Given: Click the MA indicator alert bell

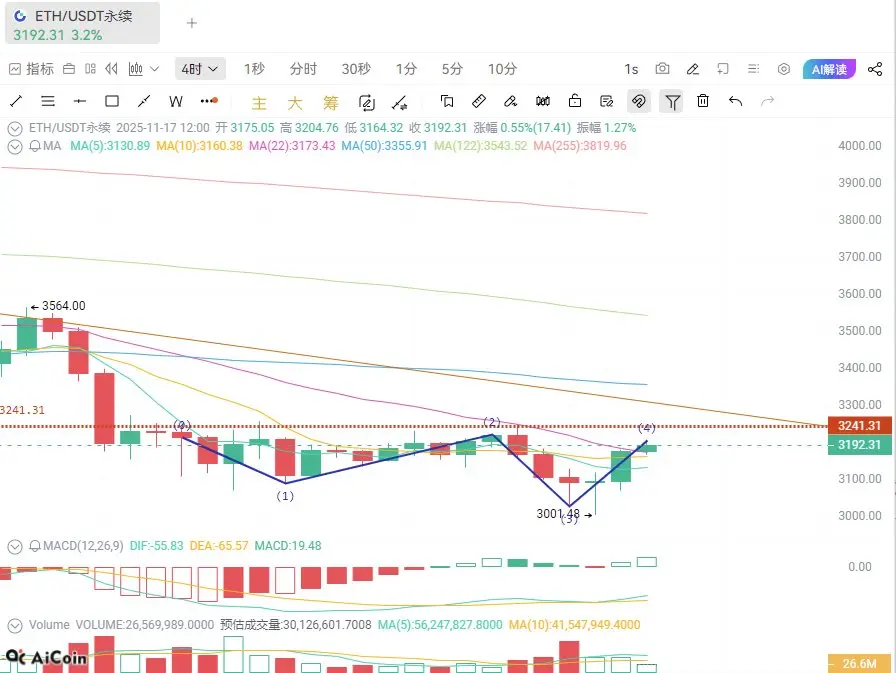Looking at the screenshot, I should (x=35, y=146).
